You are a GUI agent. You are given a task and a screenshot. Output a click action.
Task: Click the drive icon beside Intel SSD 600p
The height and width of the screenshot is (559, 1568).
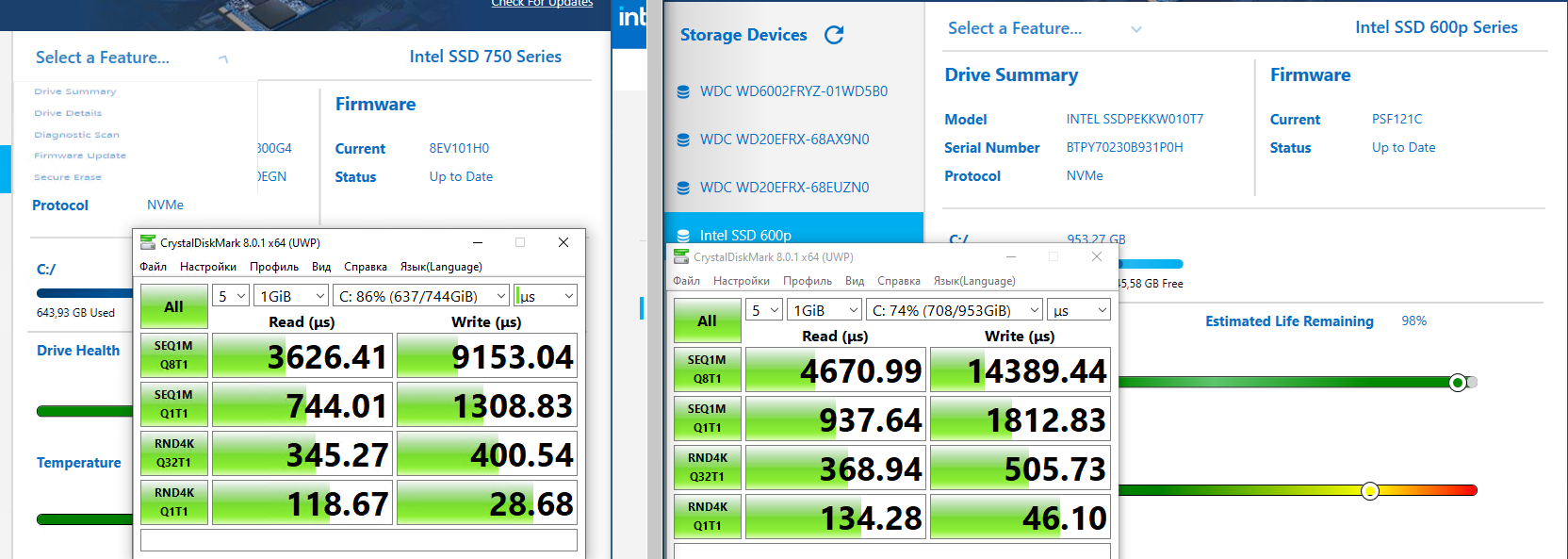click(x=683, y=236)
